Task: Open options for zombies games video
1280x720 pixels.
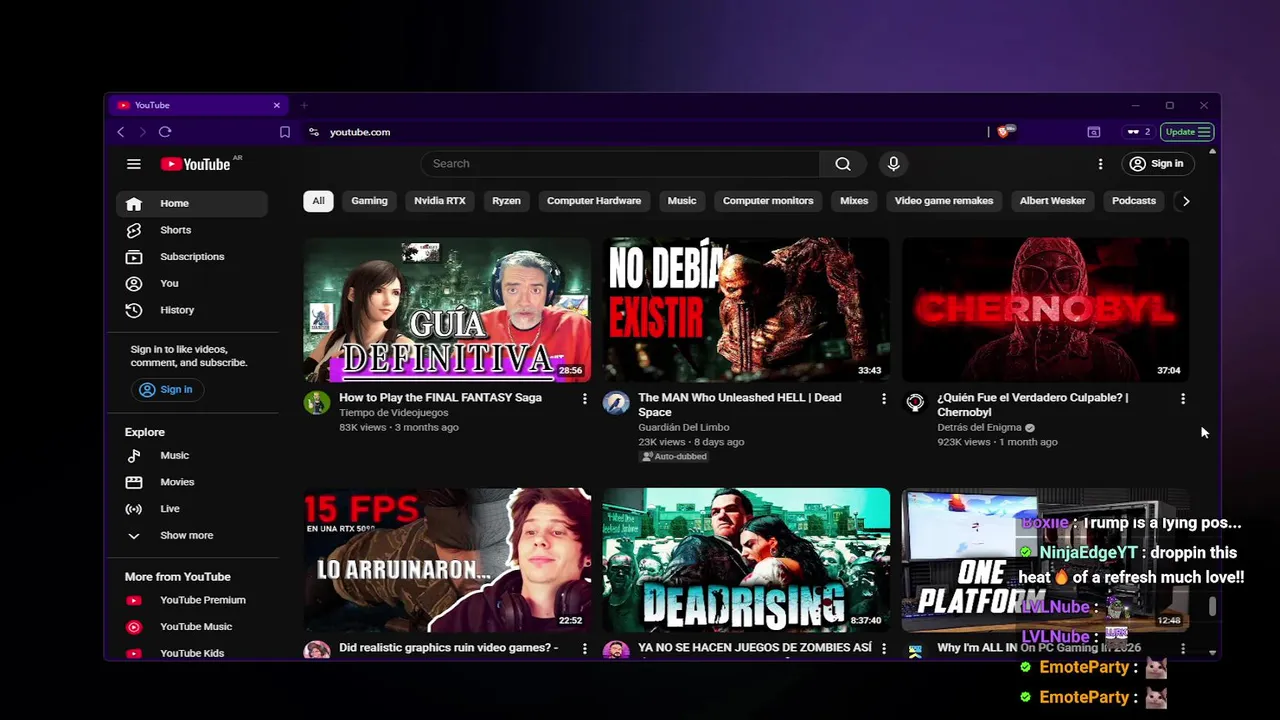Action: pyautogui.click(x=883, y=649)
